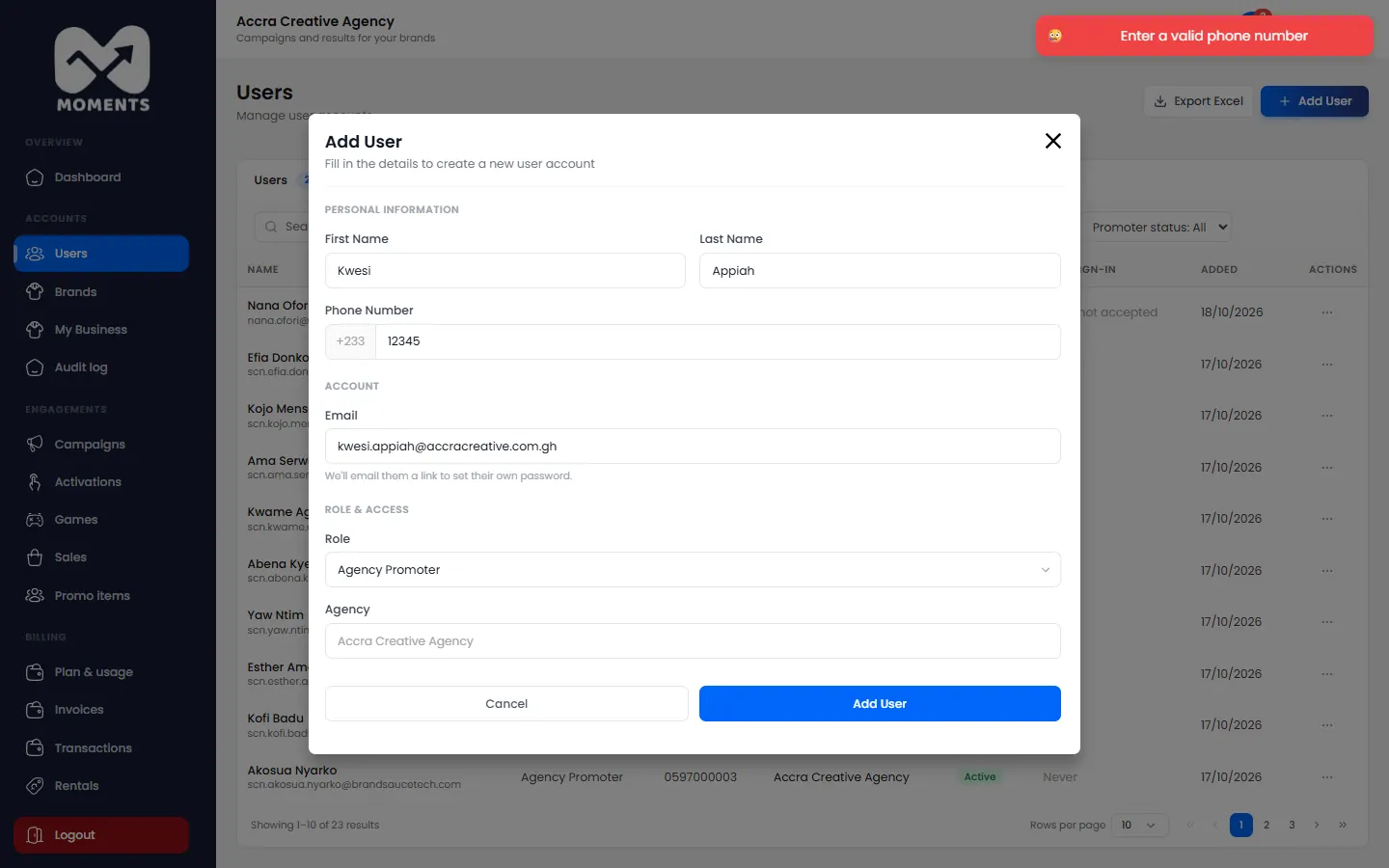Click the First Name field with Kwesi
Image resolution: width=1389 pixels, height=868 pixels.
504,271
